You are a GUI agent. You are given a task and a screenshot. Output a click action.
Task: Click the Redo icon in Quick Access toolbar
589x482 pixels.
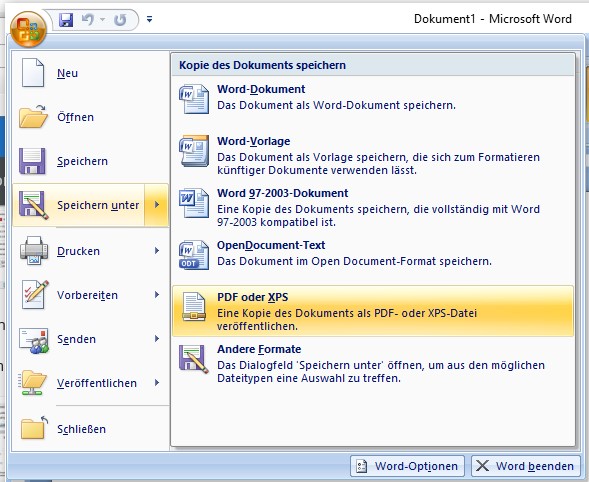pyautogui.click(x=120, y=20)
